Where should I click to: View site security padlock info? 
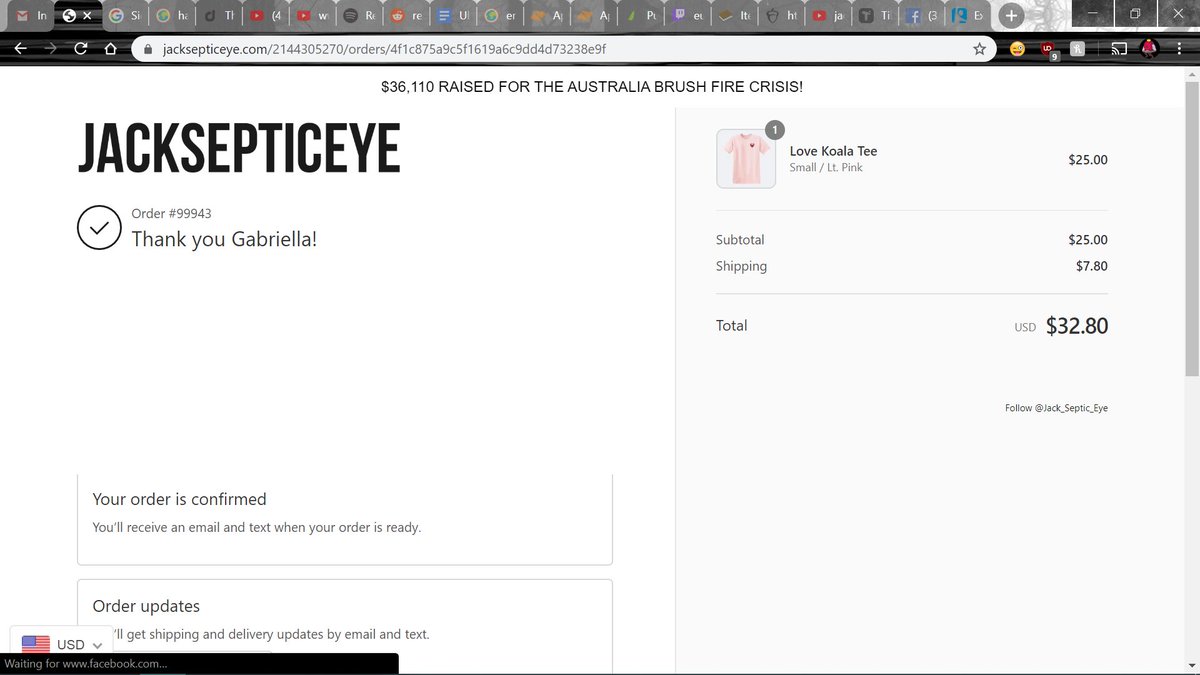(x=147, y=48)
